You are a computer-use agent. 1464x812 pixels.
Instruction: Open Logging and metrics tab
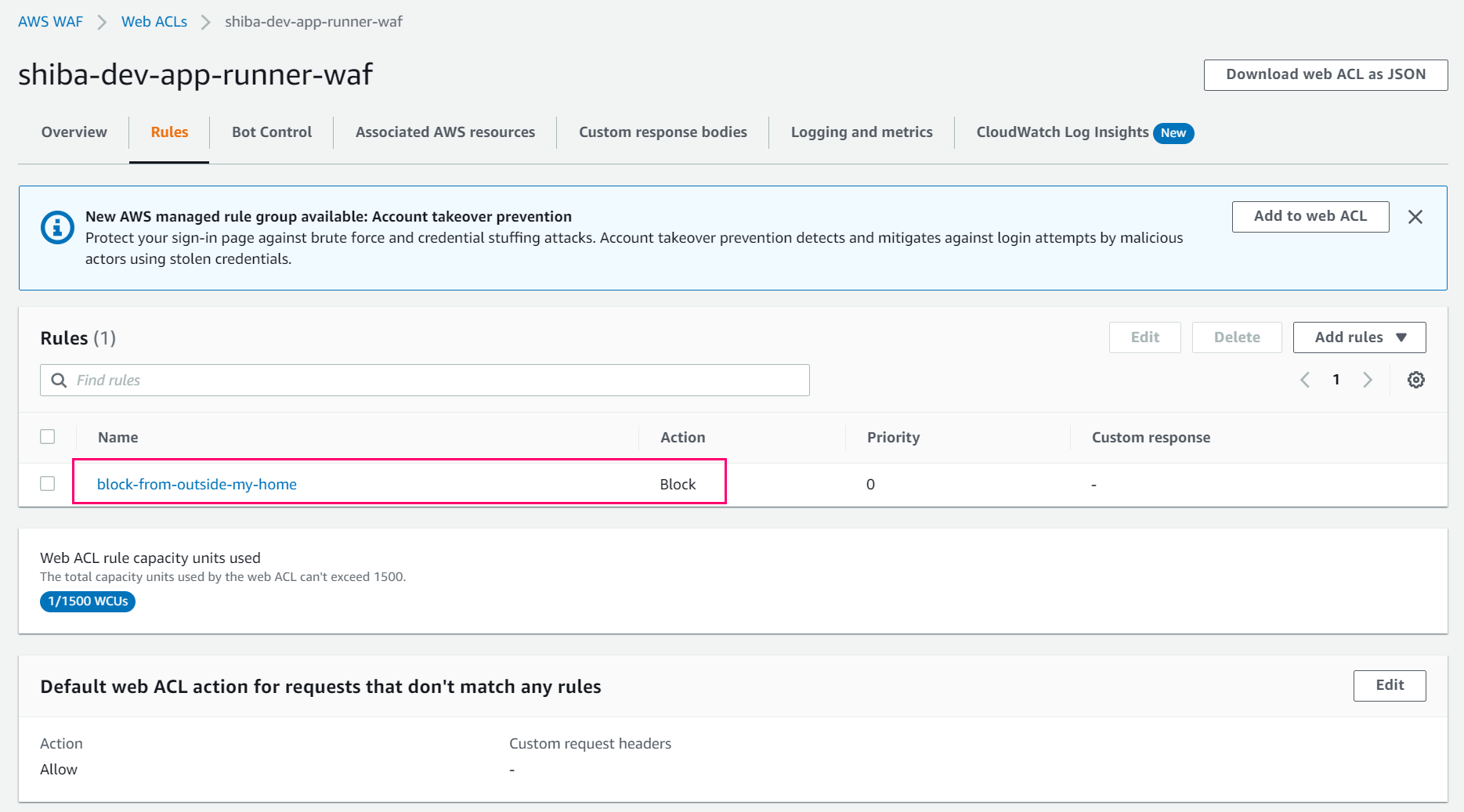click(x=862, y=132)
